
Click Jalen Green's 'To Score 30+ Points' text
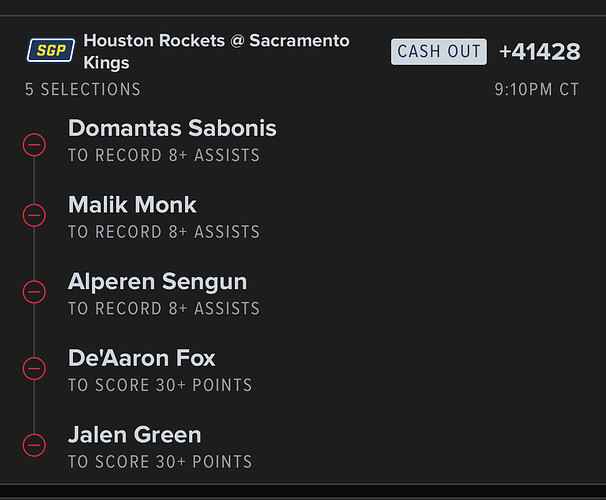pos(160,462)
